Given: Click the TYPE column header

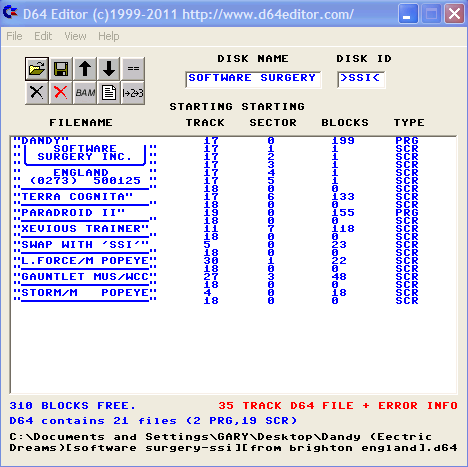Looking at the screenshot, I should (x=409, y=122).
